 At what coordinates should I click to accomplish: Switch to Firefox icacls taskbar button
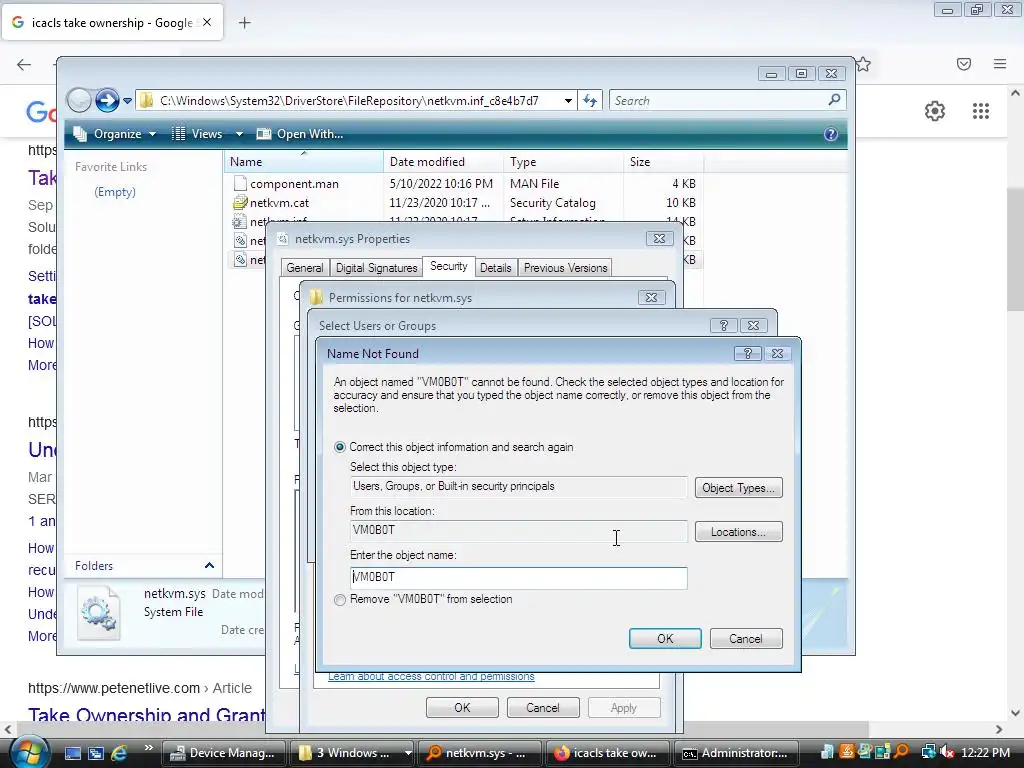(x=607, y=753)
